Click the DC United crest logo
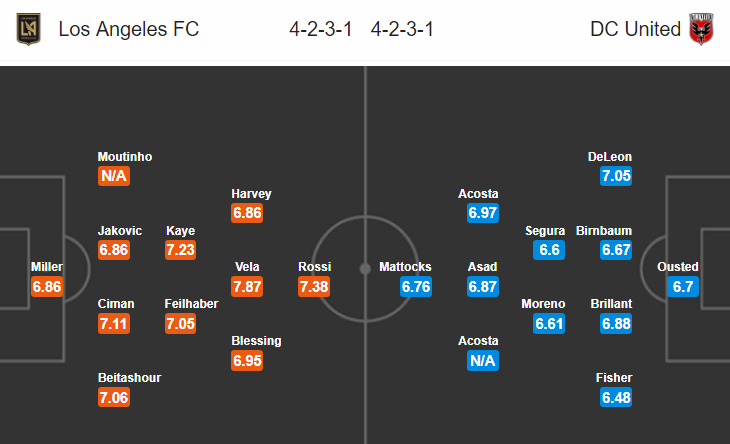Screen dimensions: 730x444 (x=701, y=29)
